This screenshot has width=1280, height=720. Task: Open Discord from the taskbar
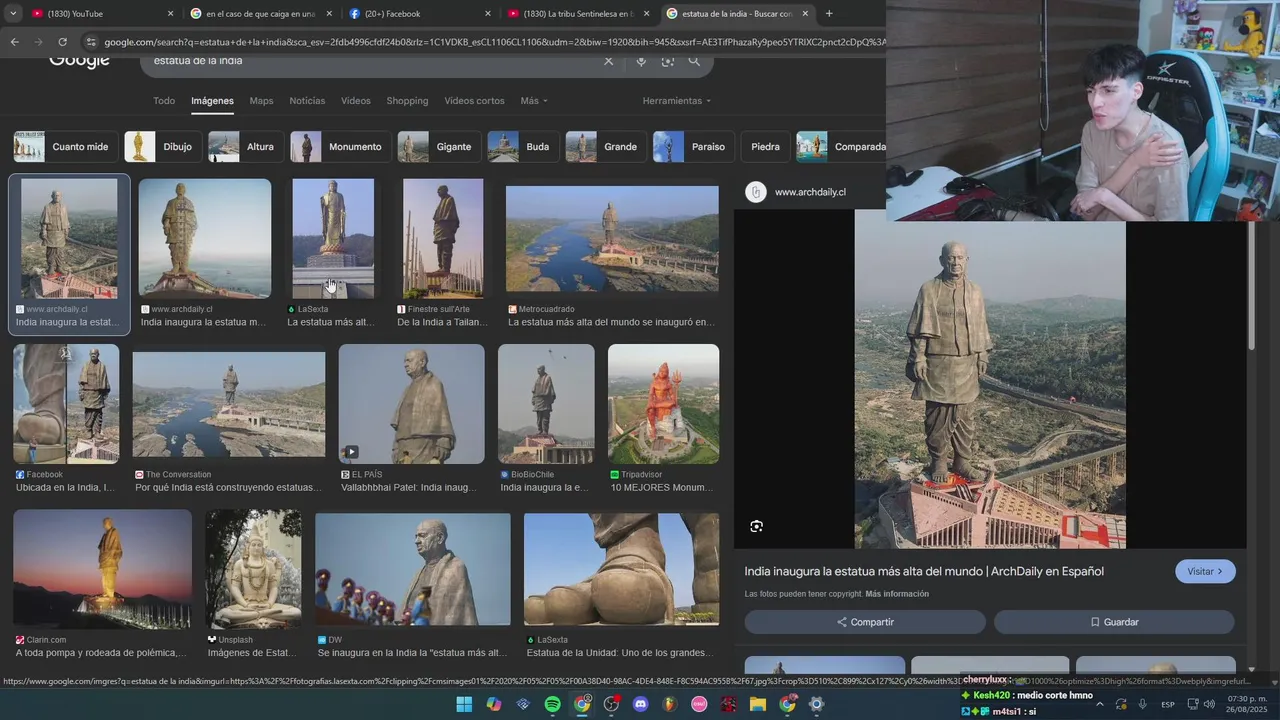point(641,705)
